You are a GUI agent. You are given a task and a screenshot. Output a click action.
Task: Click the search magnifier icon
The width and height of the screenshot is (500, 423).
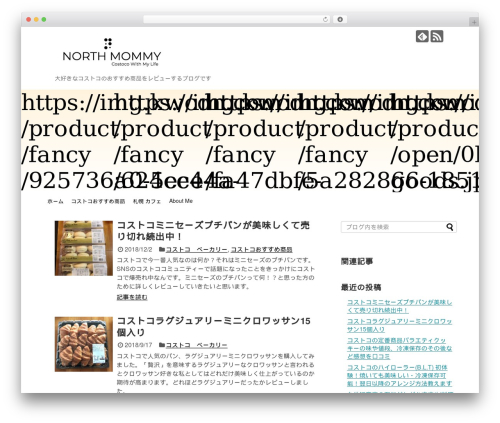[450, 227]
